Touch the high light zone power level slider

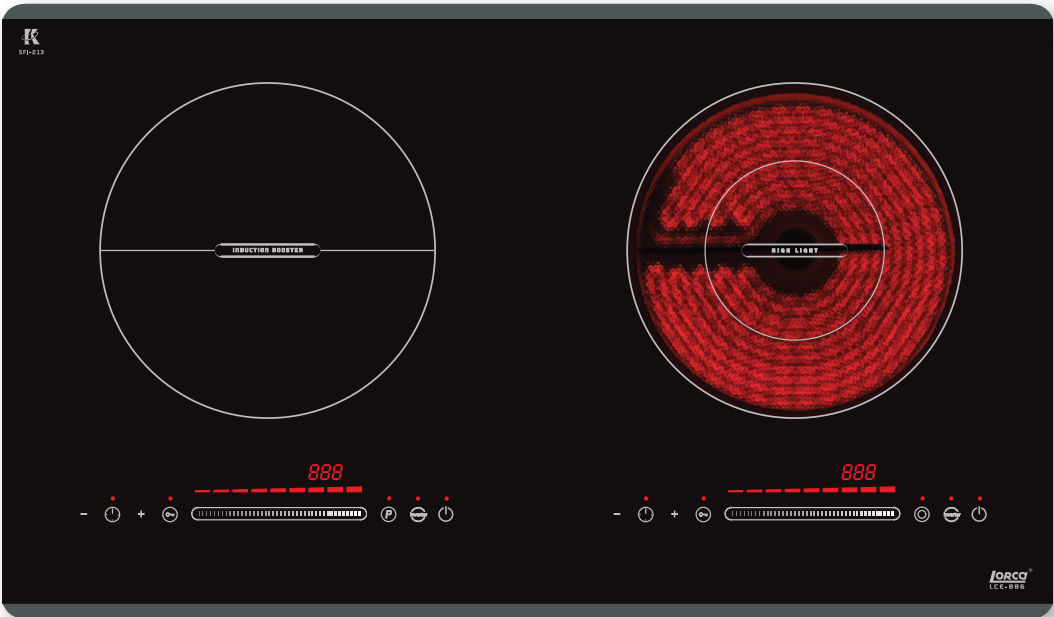tap(812, 513)
